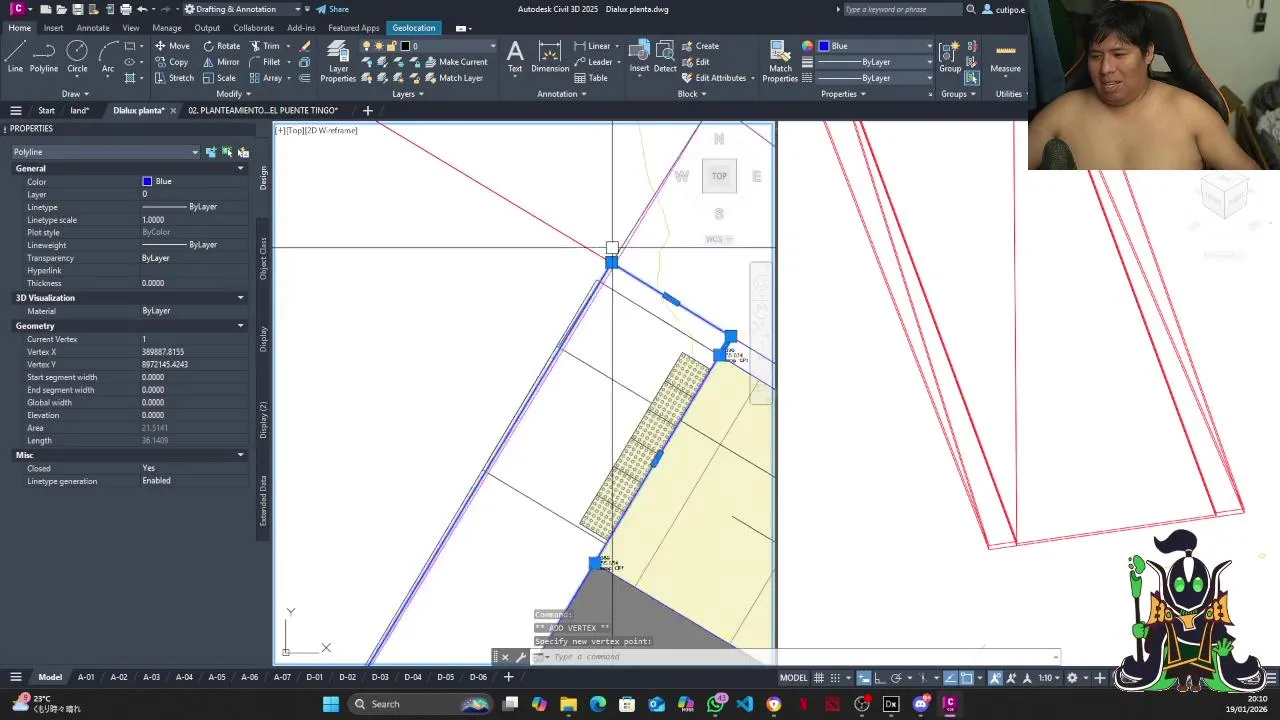Select the Polyline draw tool
The image size is (1280, 720).
point(44,57)
